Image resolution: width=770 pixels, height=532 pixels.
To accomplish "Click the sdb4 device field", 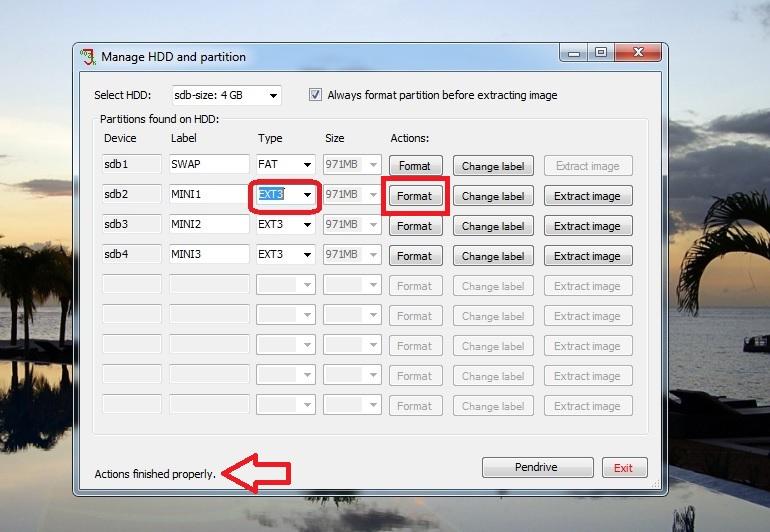I will pos(132,254).
